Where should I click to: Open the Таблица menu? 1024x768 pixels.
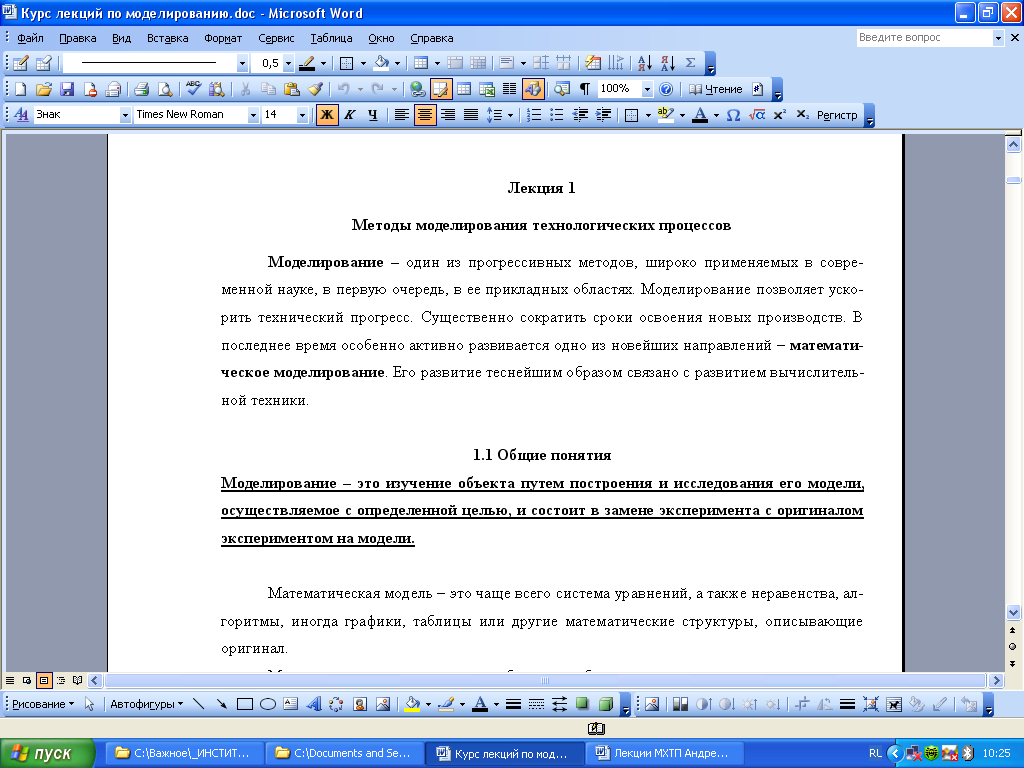coord(331,38)
